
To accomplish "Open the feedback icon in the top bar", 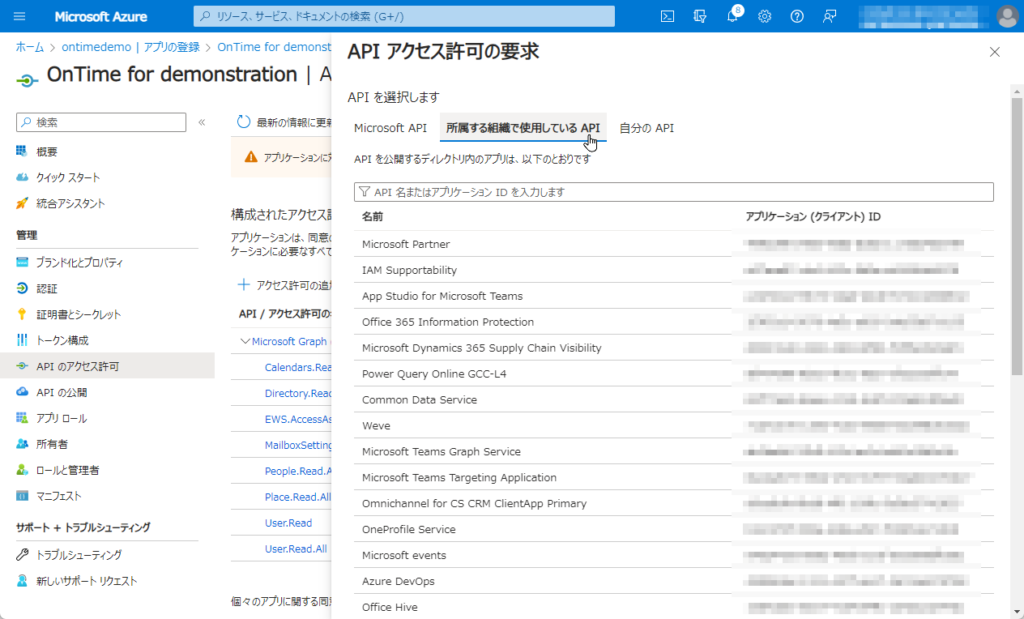I will pos(829,16).
